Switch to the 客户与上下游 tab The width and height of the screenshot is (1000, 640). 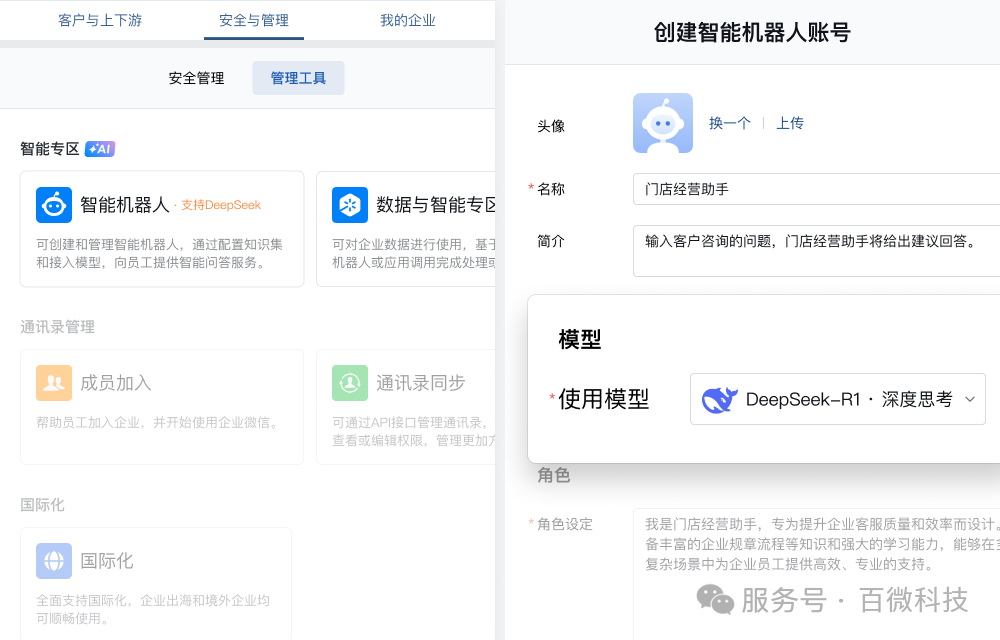[x=100, y=19]
